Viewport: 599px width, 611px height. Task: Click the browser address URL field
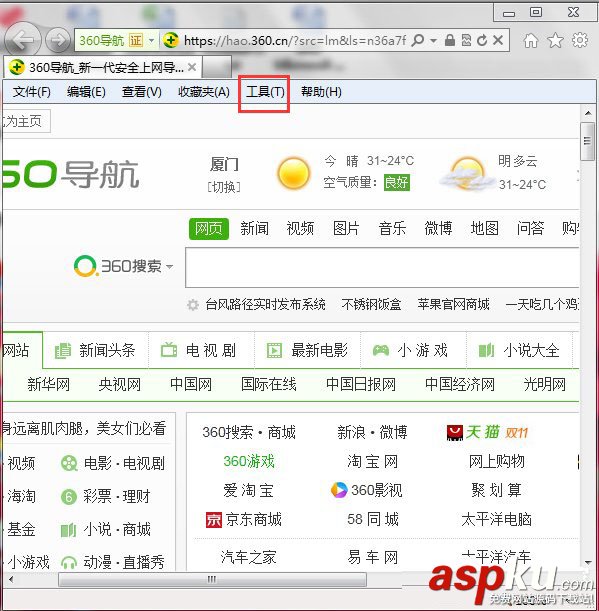click(x=295, y=40)
